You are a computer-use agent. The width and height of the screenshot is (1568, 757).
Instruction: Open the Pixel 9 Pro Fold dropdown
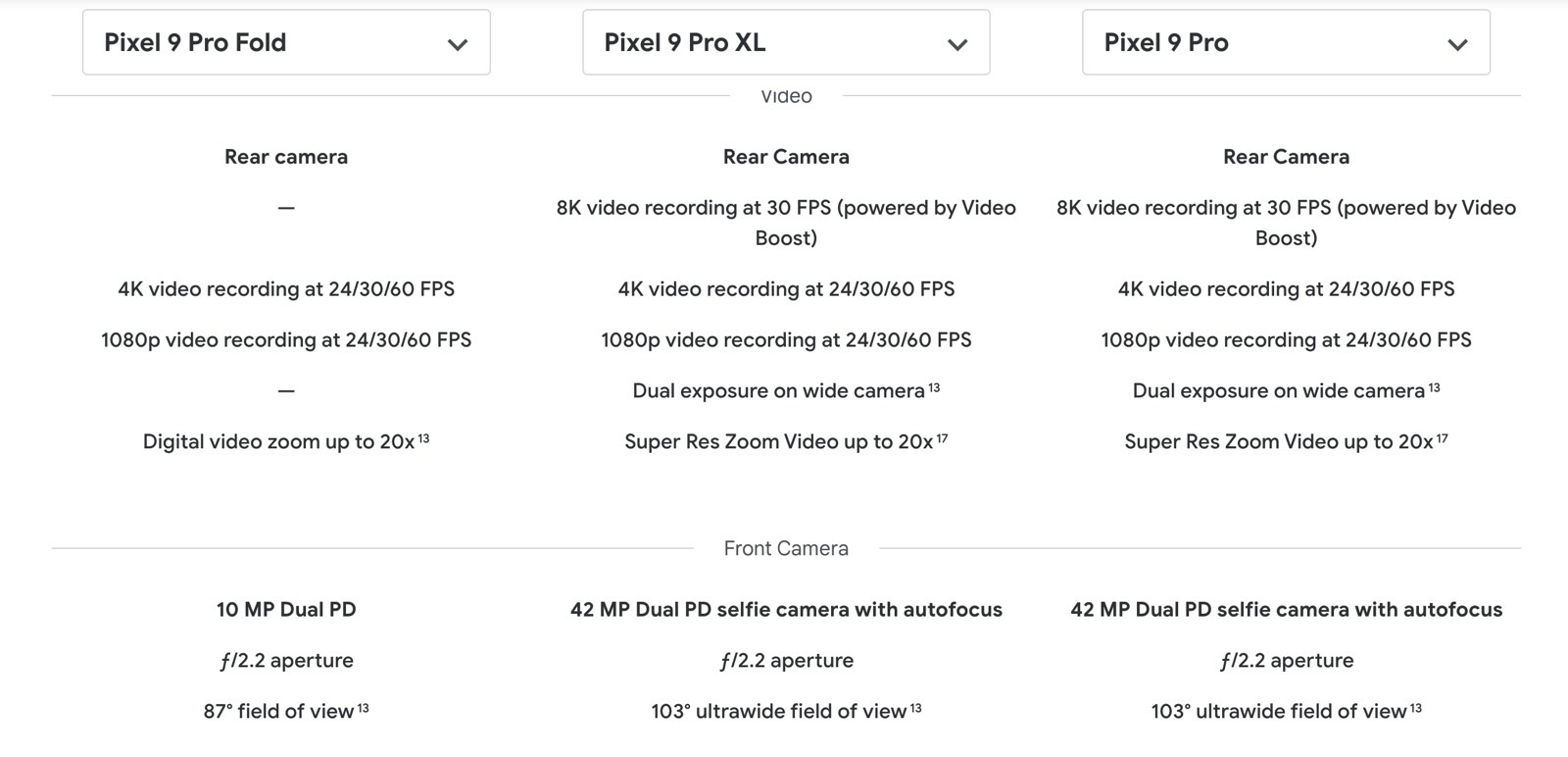click(286, 42)
